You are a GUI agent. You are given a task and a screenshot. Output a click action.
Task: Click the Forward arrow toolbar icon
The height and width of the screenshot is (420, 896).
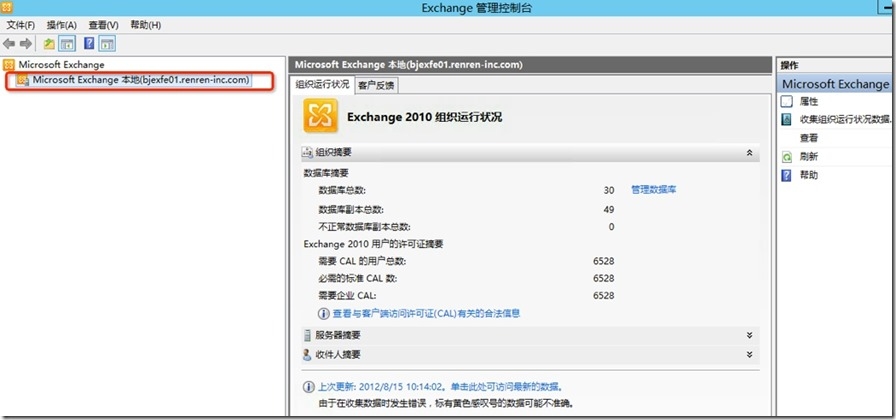tap(26, 44)
